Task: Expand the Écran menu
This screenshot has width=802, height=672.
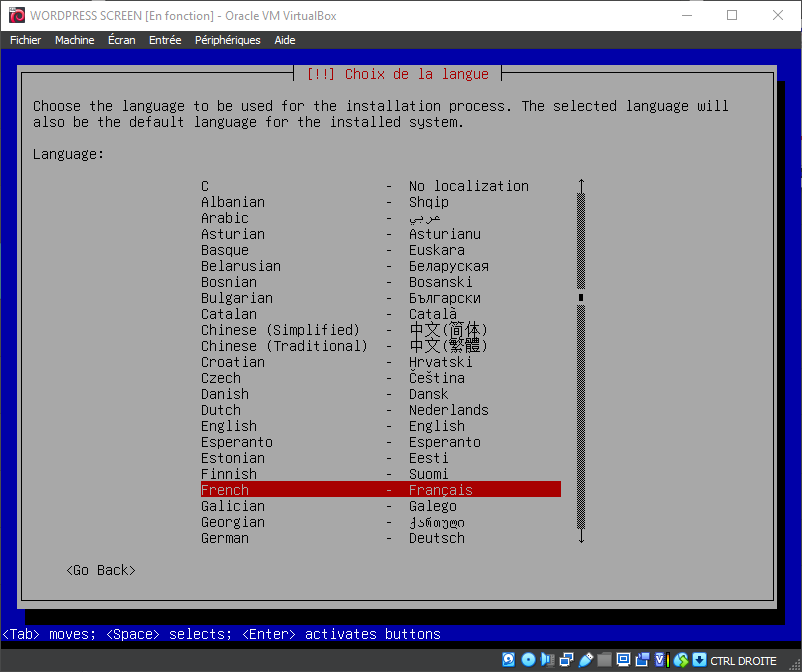Action: 121,40
